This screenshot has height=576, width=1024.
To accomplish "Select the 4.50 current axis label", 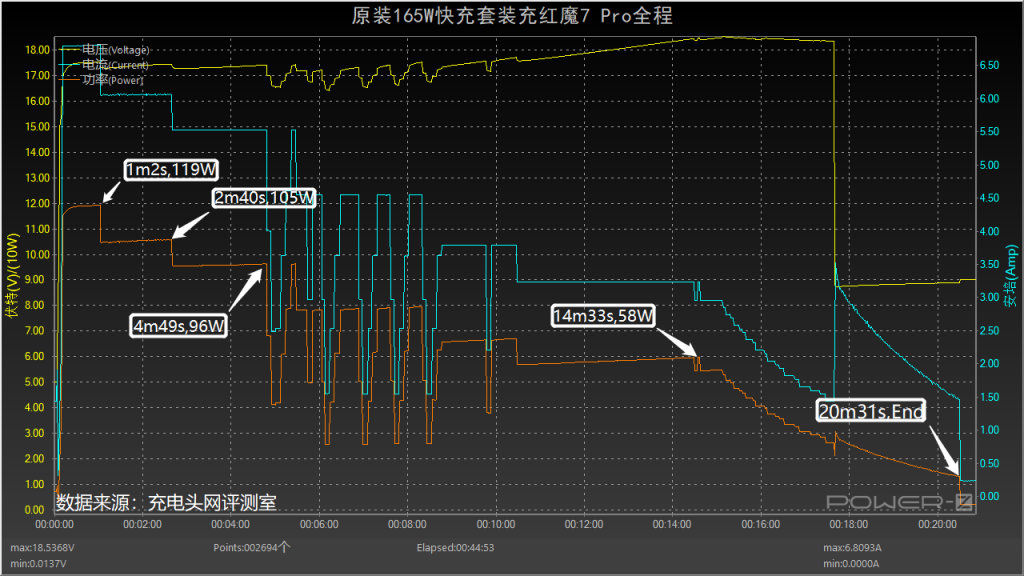I will click(989, 198).
